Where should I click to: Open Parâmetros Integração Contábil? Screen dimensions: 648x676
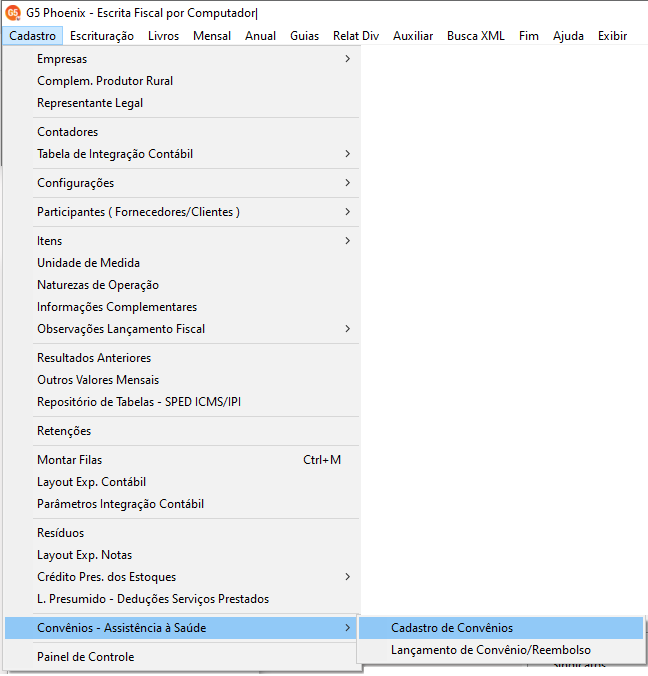[x=182, y=504]
